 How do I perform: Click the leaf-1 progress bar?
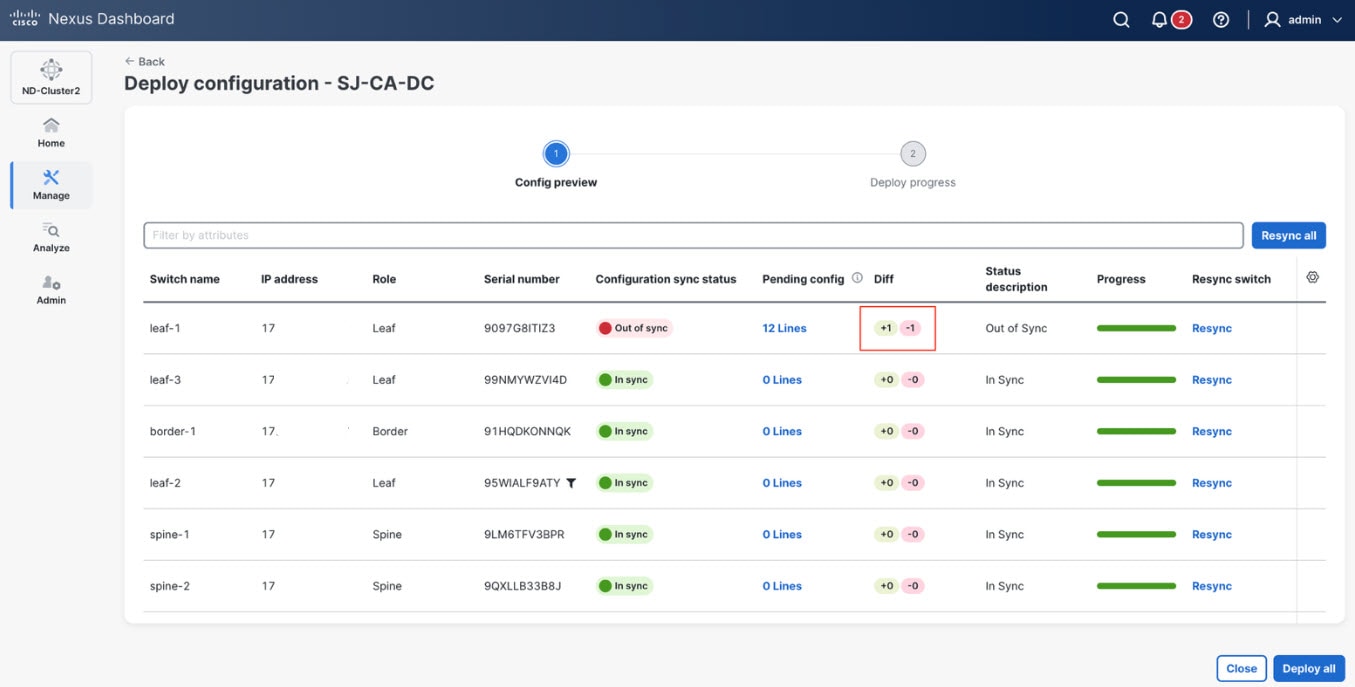point(1136,328)
